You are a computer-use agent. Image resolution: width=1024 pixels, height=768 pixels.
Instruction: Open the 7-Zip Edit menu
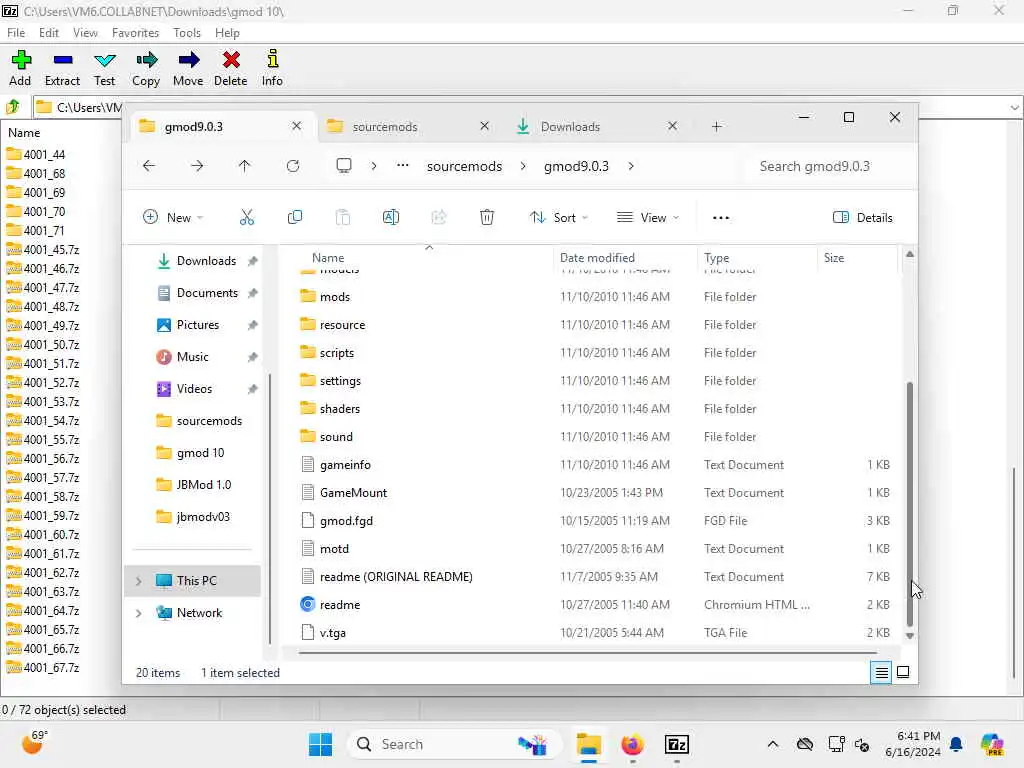(x=48, y=33)
